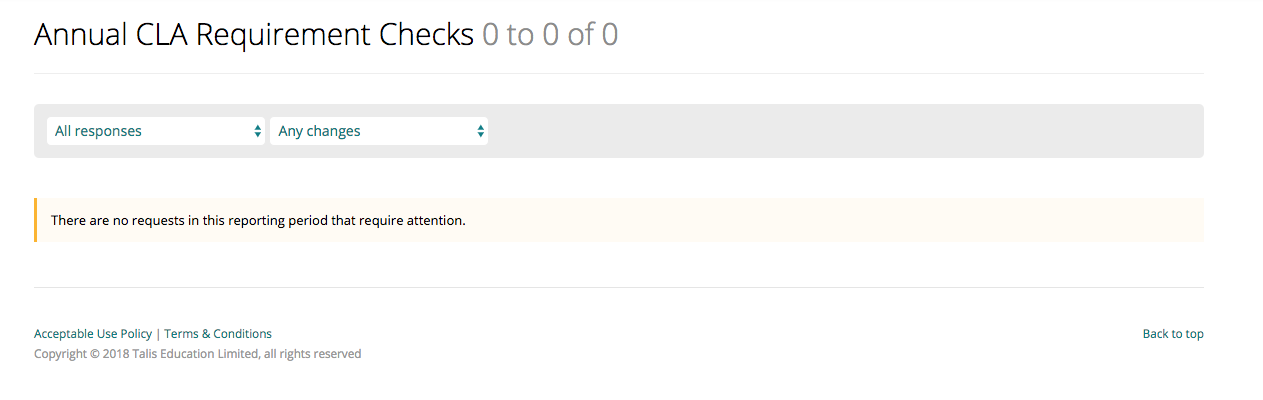The image size is (1263, 400).
Task: Click the copyright 2018 Talis Education text
Action: (x=197, y=354)
